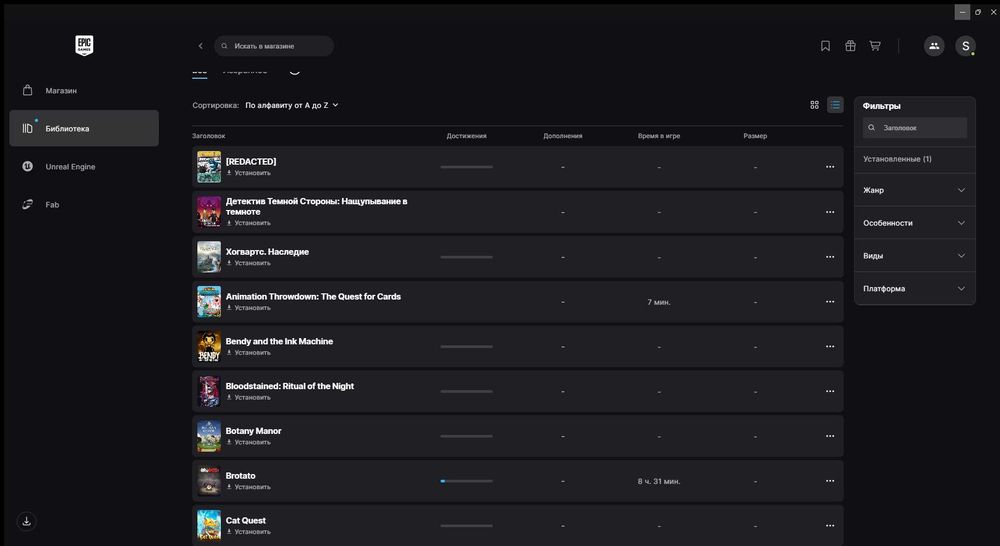Open the downloads icon in the sidebar
The width and height of the screenshot is (1000, 546).
point(27,521)
